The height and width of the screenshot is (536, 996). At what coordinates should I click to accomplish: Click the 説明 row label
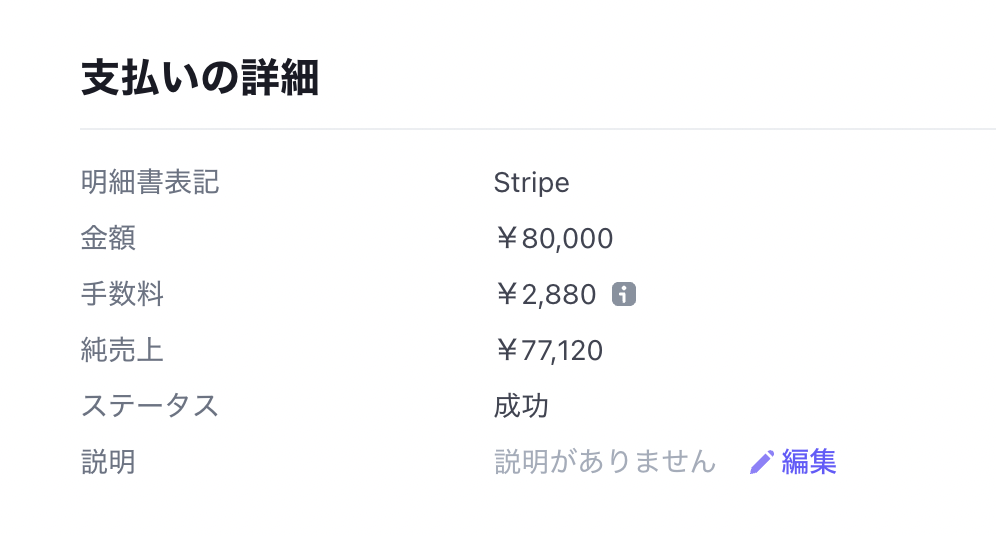tap(108, 462)
